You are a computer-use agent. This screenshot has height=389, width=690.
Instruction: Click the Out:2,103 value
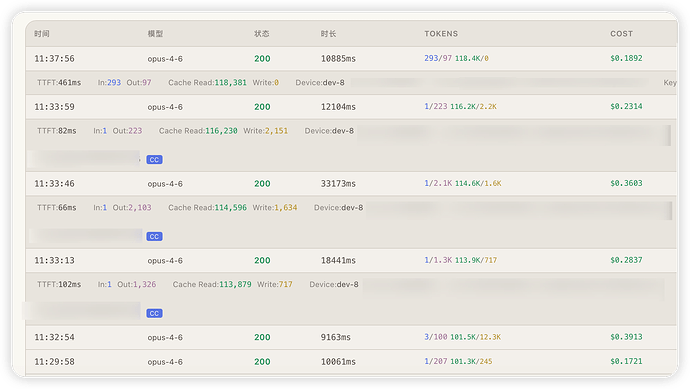[x=132, y=208]
